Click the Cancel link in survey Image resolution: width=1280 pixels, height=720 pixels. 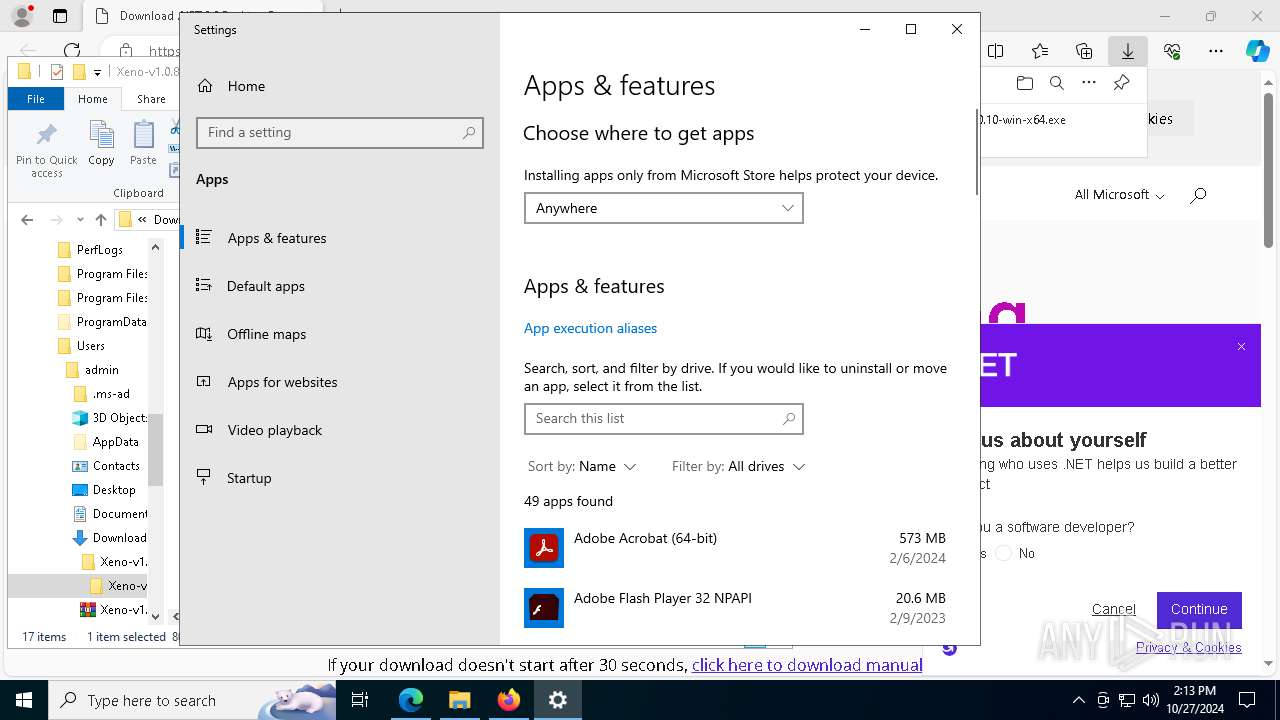[1113, 609]
